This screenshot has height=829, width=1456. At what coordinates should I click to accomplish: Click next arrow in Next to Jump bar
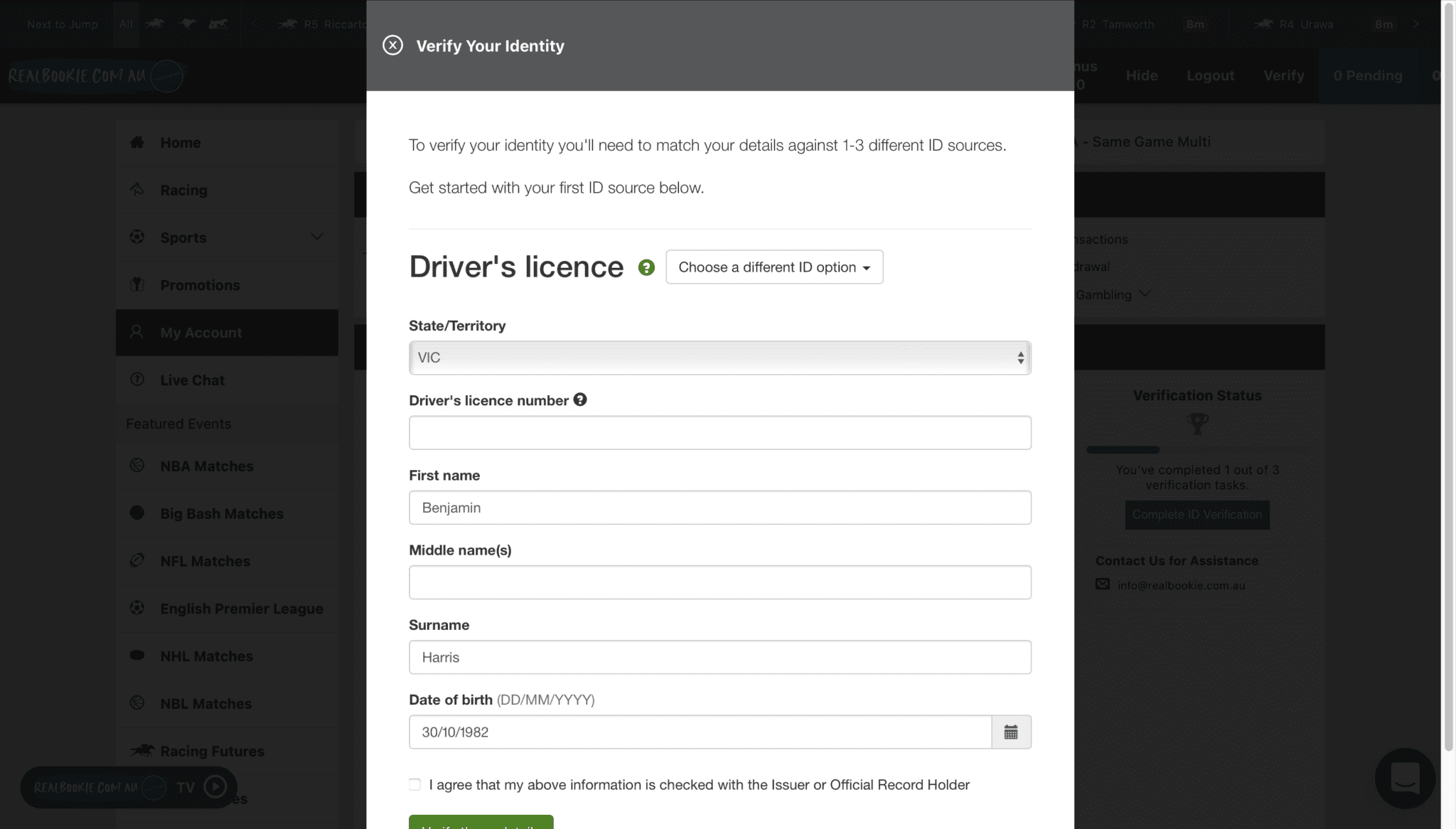pyautogui.click(x=1416, y=24)
